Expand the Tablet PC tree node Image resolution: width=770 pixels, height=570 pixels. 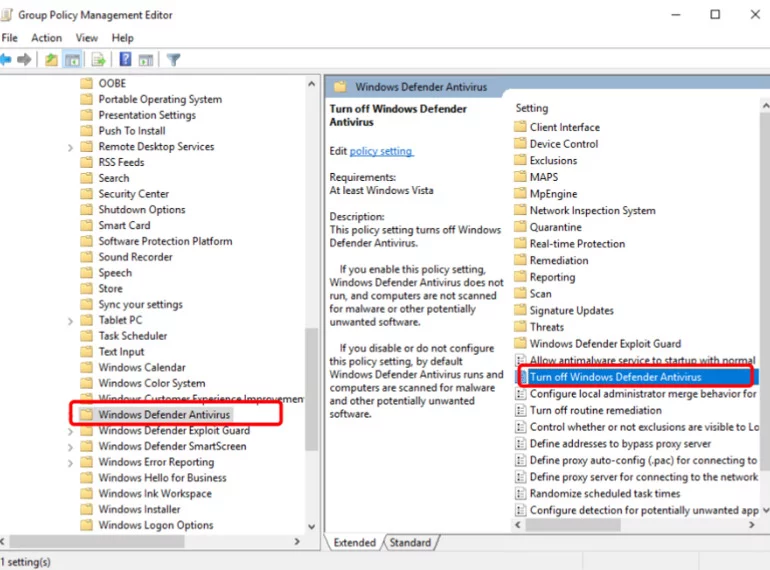click(x=70, y=321)
